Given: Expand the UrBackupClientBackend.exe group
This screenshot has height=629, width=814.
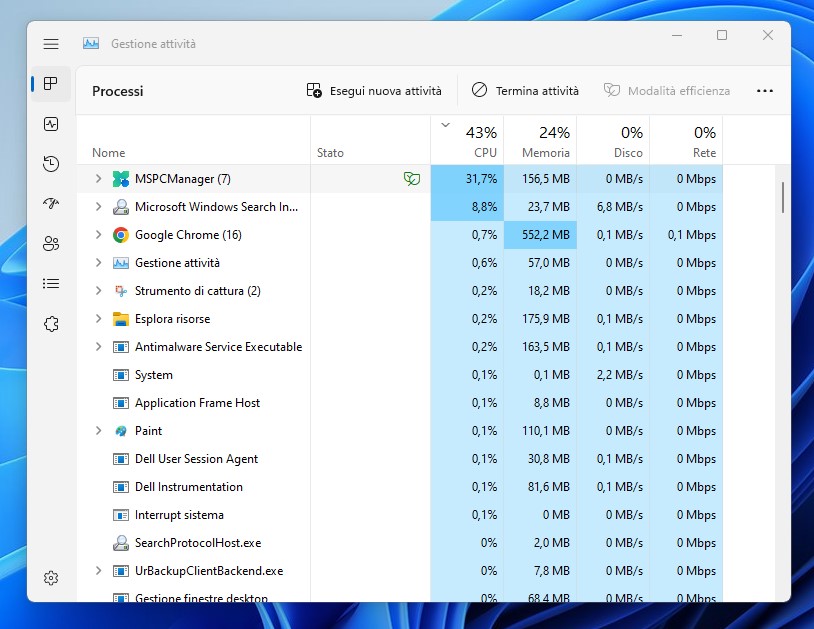Looking at the screenshot, I should tap(98, 571).
